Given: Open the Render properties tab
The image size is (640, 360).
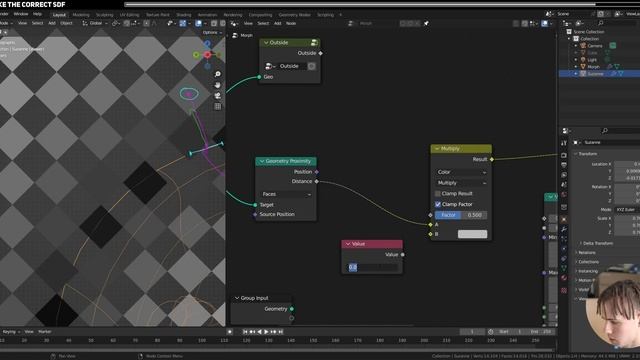Looking at the screenshot, I should pos(564,155).
